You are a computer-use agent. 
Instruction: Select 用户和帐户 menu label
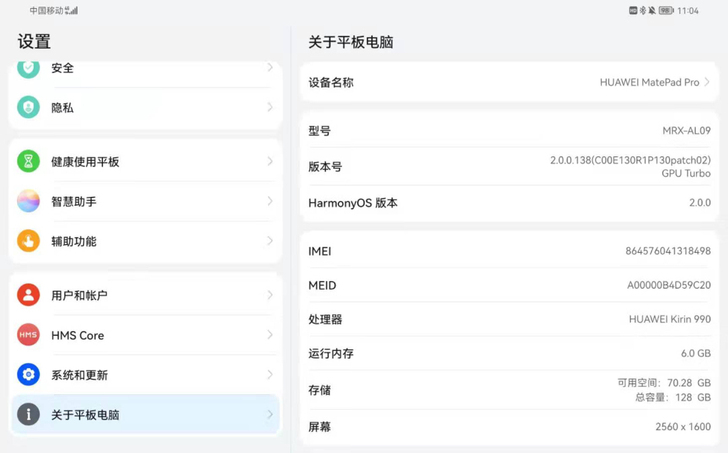pos(79,295)
